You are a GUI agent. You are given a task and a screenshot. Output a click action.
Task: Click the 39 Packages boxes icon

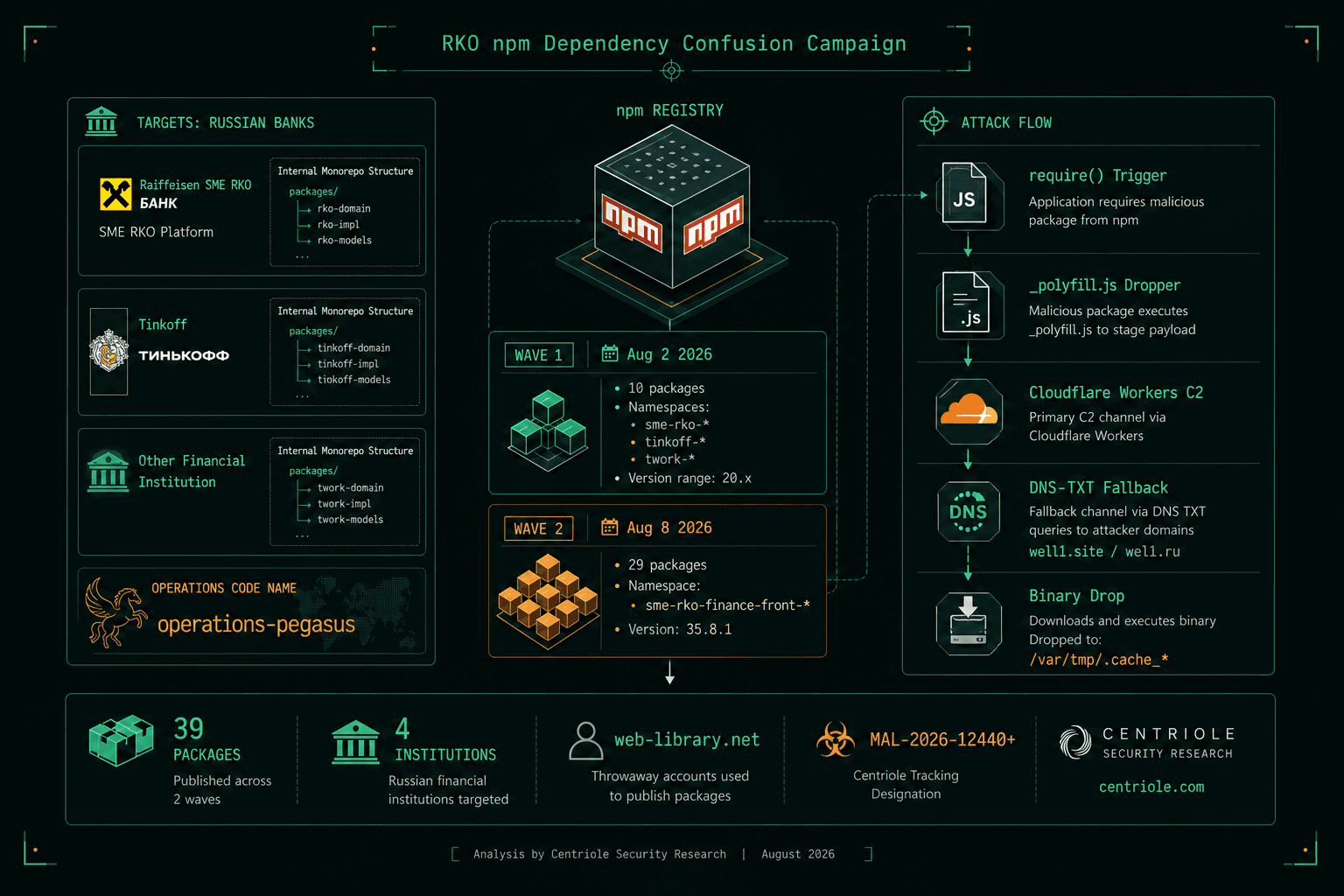(x=122, y=740)
